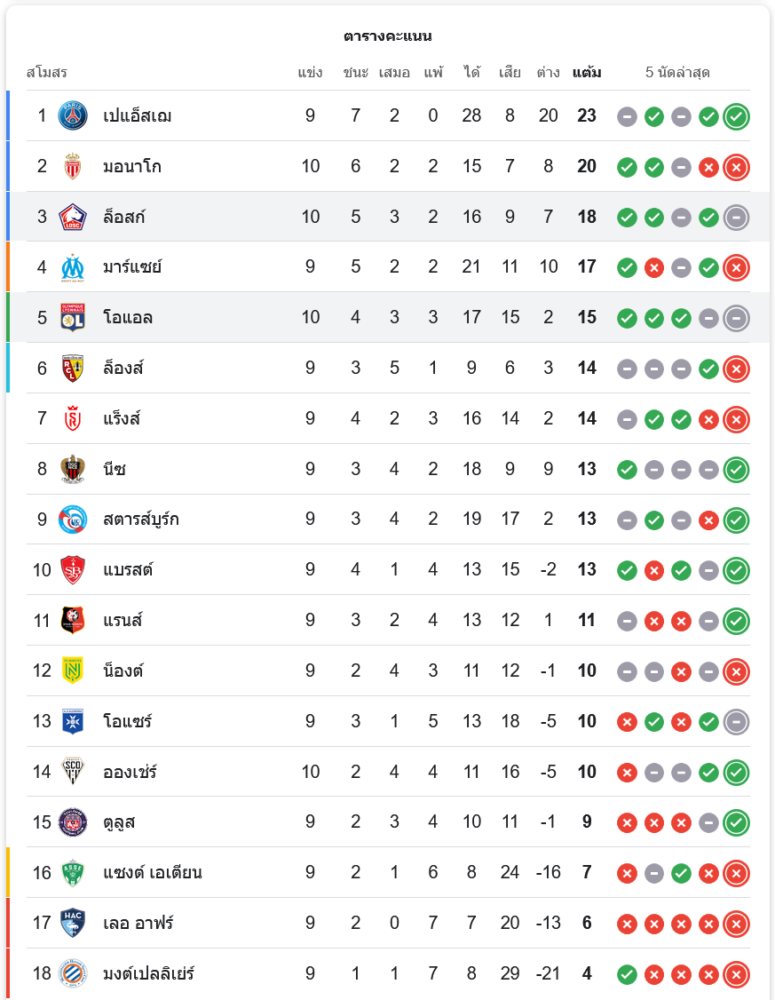775x1000 pixels.
Task: Click the Marseille OM logo
Action: 73,267
